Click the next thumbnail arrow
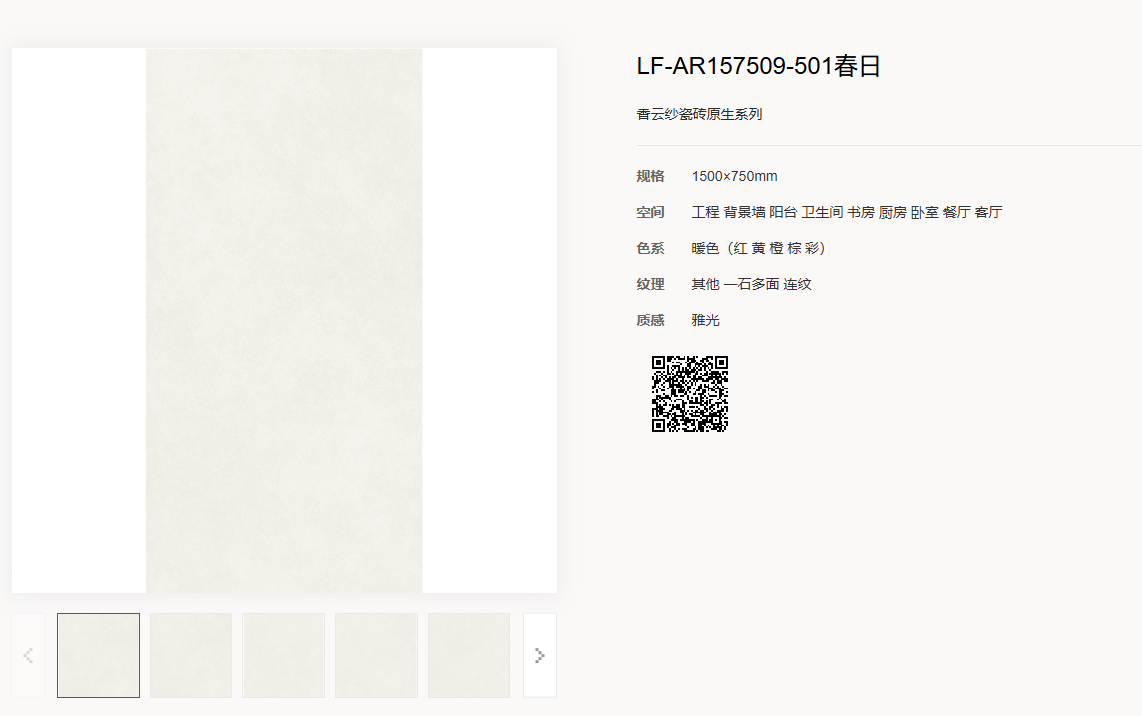 tap(539, 655)
